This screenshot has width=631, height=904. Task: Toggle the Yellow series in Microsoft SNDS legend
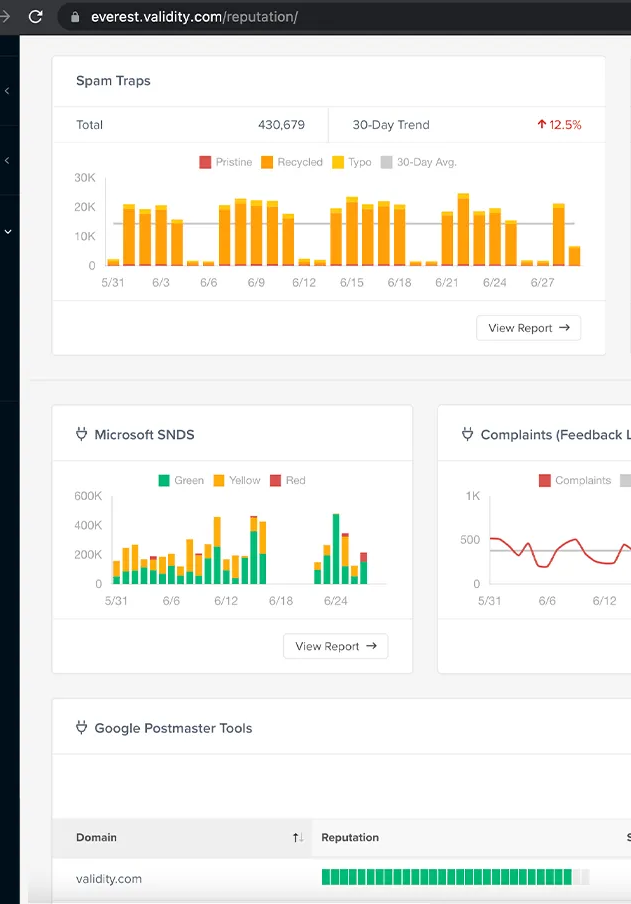(236, 480)
